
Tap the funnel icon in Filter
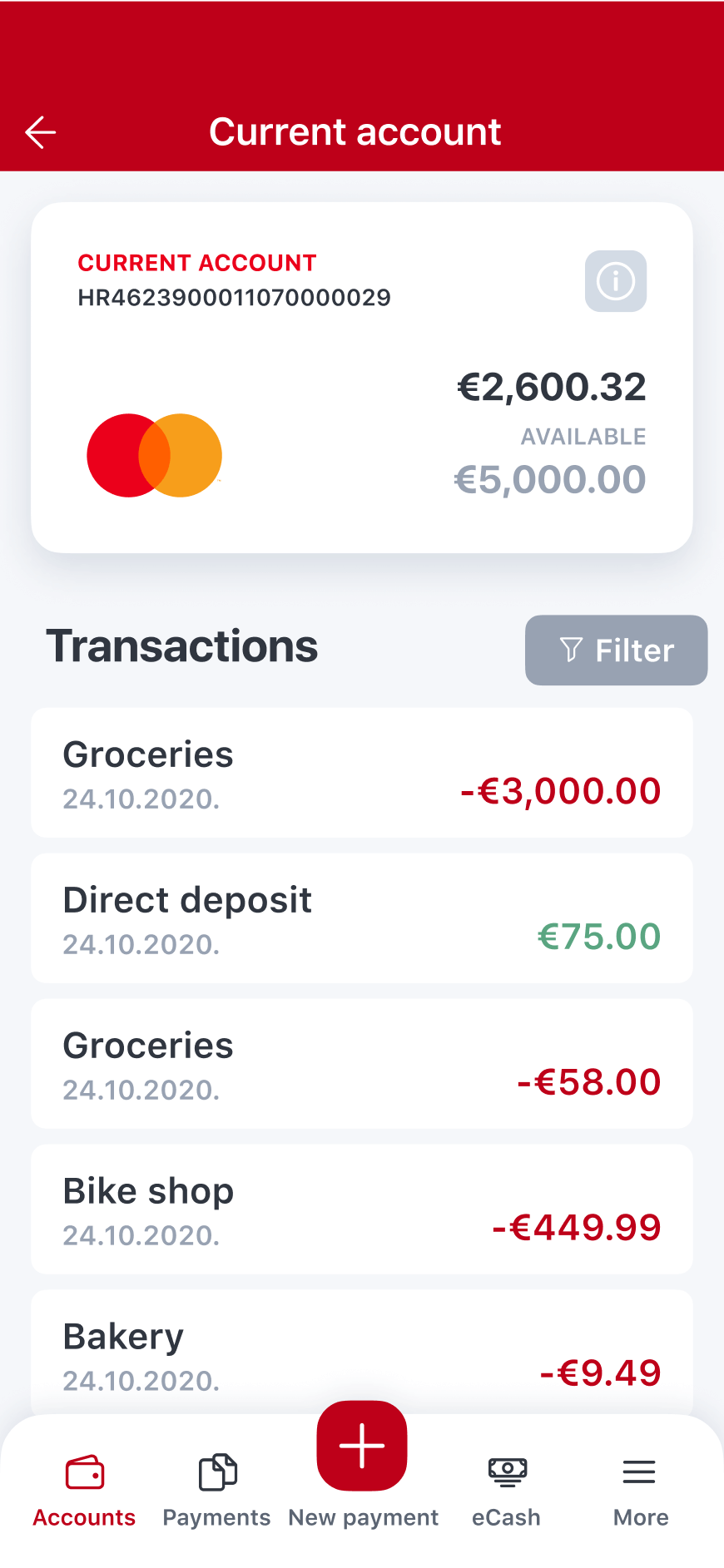(571, 650)
